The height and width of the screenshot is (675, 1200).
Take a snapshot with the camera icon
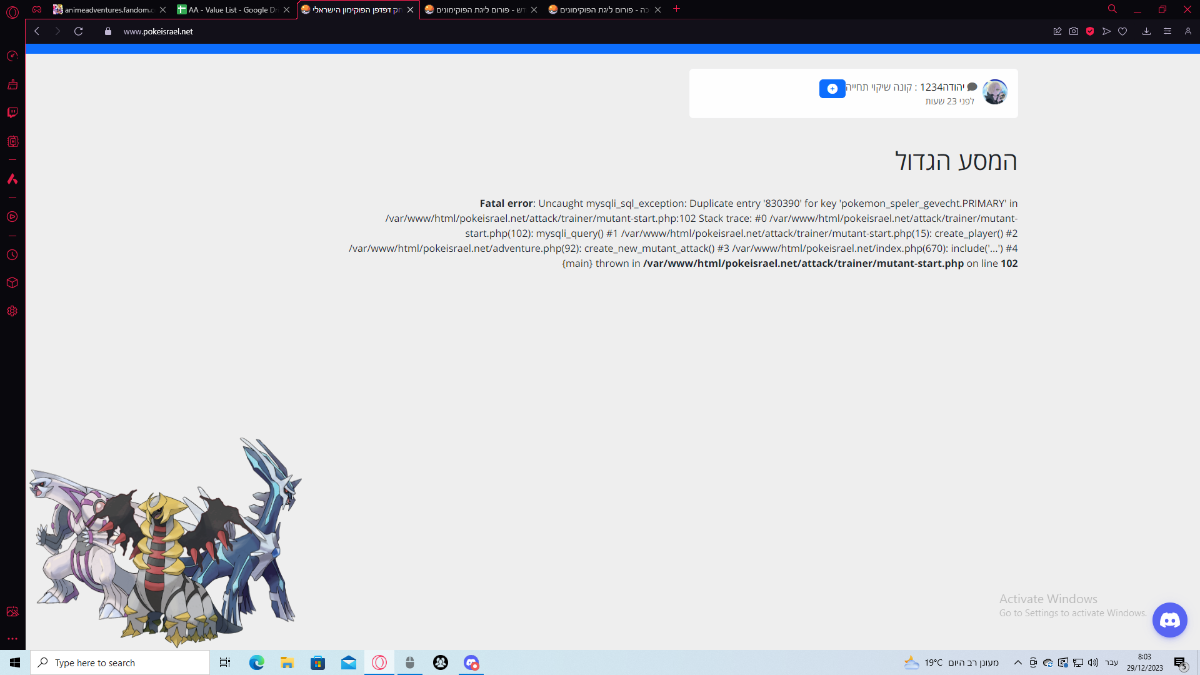(1073, 31)
